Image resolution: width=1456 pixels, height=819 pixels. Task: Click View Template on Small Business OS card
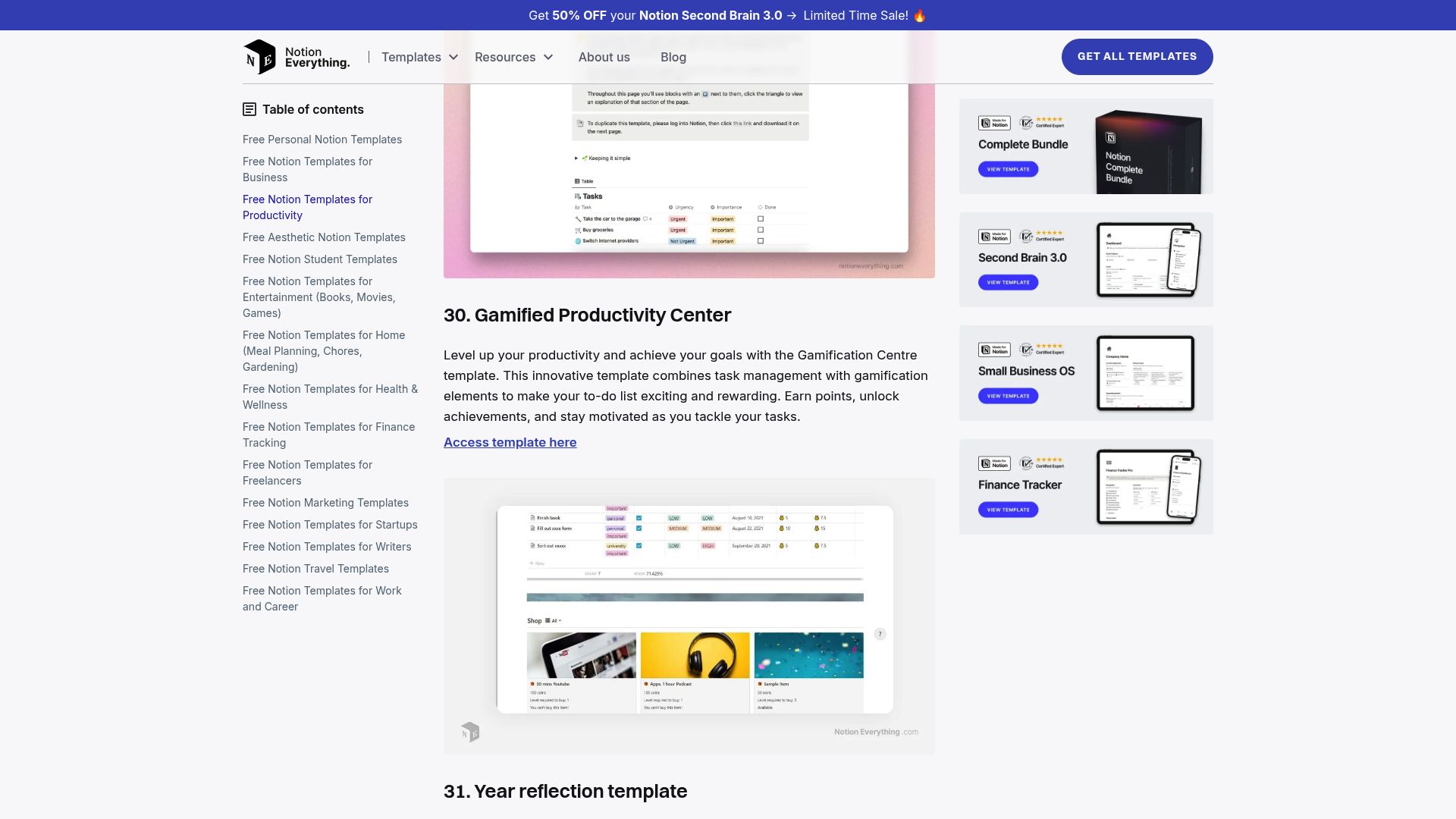coord(1008,396)
